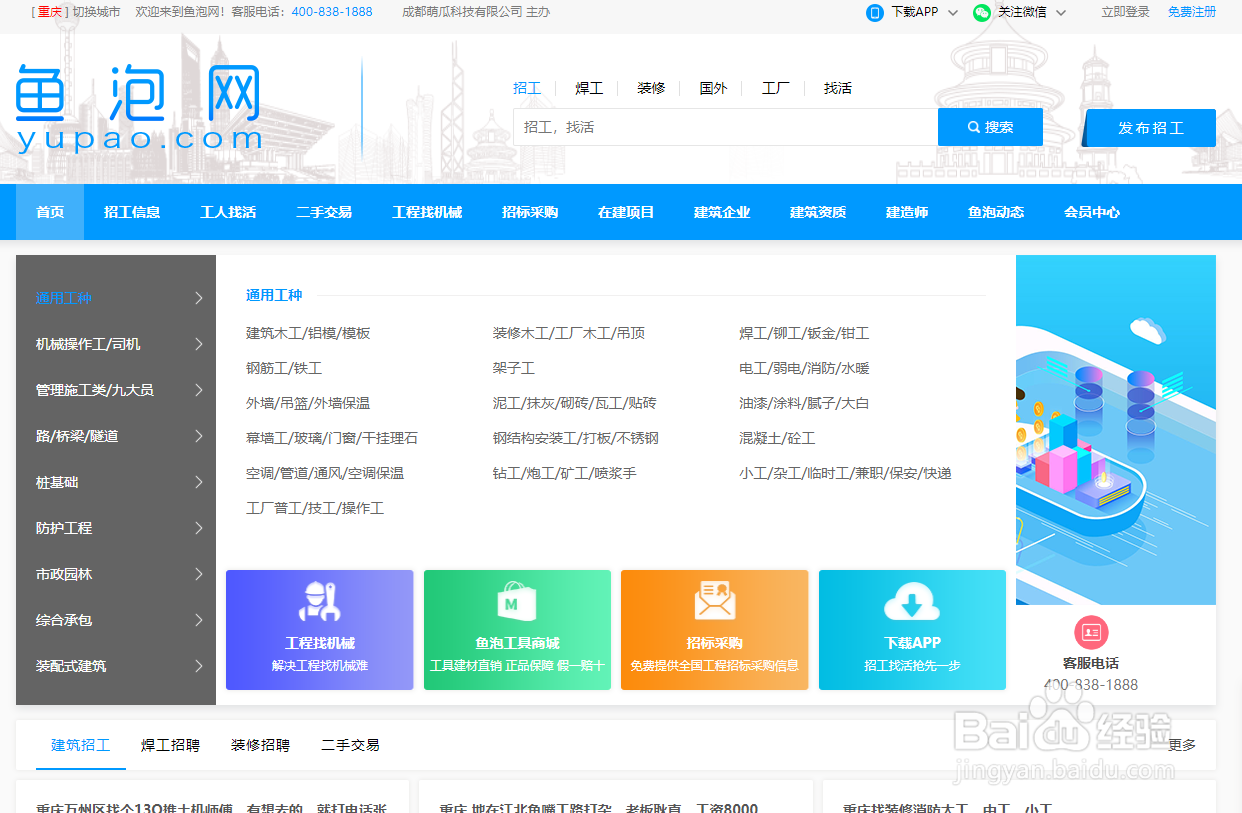Switch to the 二手交易 listing tab

pos(350,745)
